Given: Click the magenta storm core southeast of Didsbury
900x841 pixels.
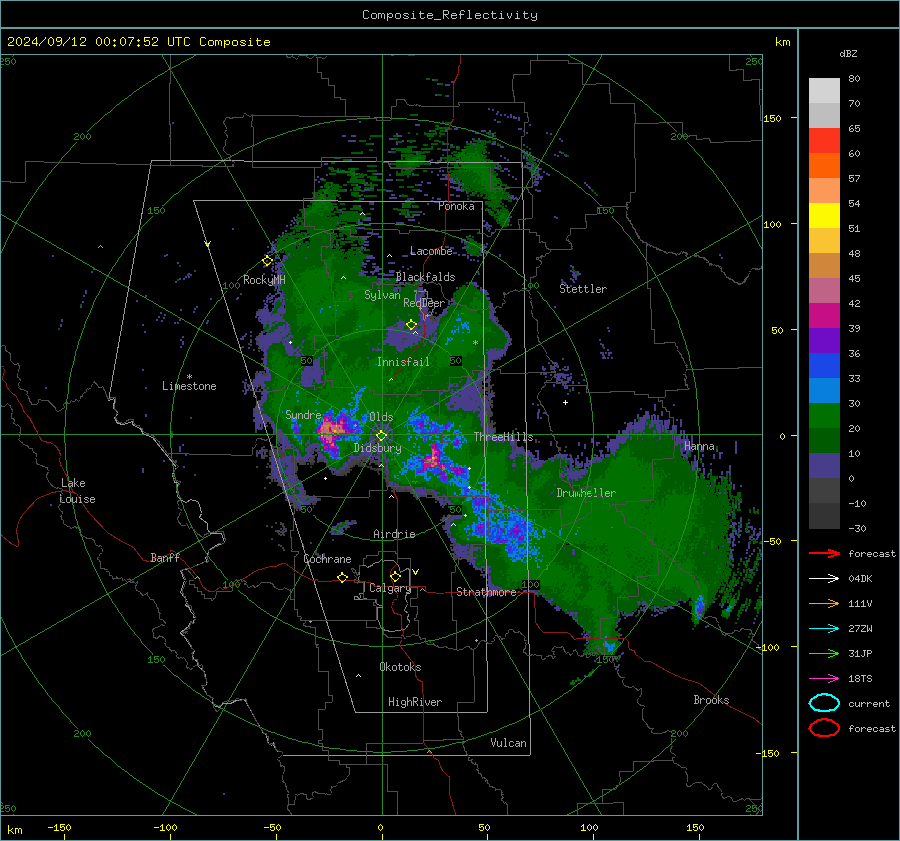Looking at the screenshot, I should (433, 459).
